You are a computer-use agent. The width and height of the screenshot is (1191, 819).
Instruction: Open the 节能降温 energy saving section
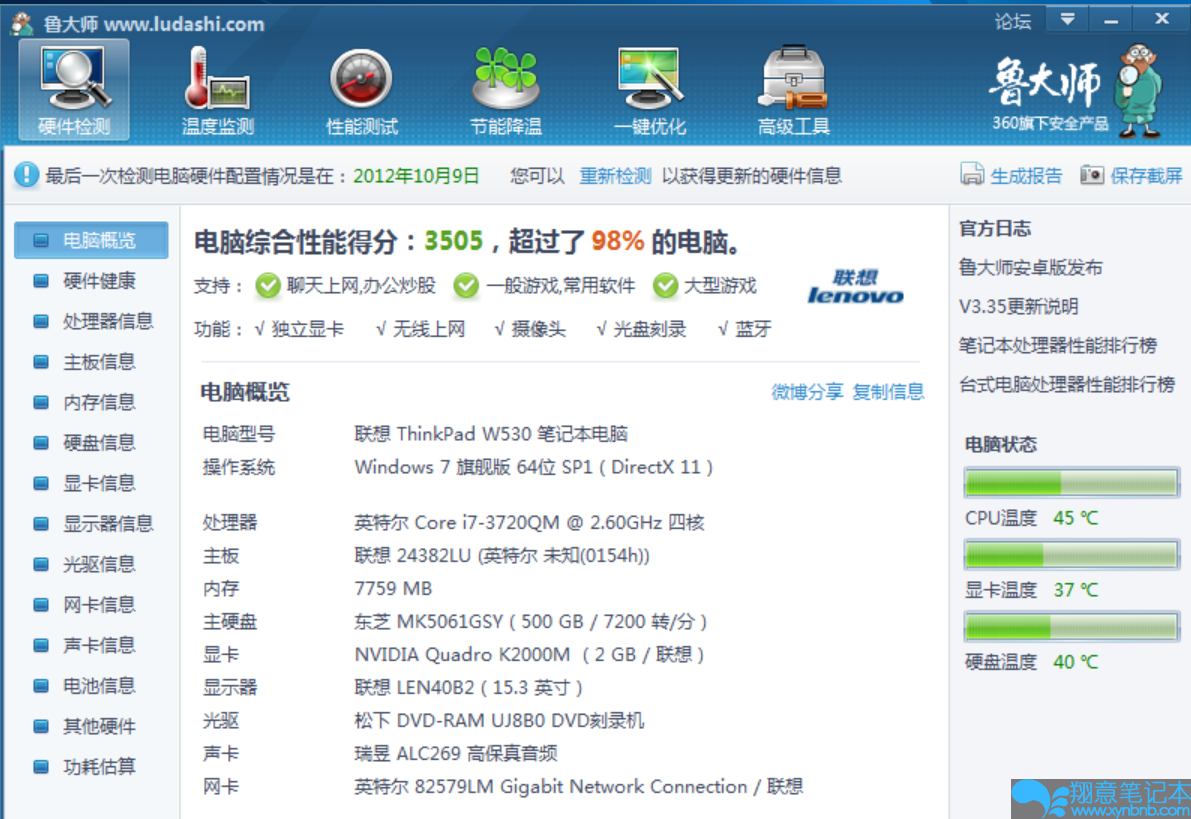pos(506,90)
